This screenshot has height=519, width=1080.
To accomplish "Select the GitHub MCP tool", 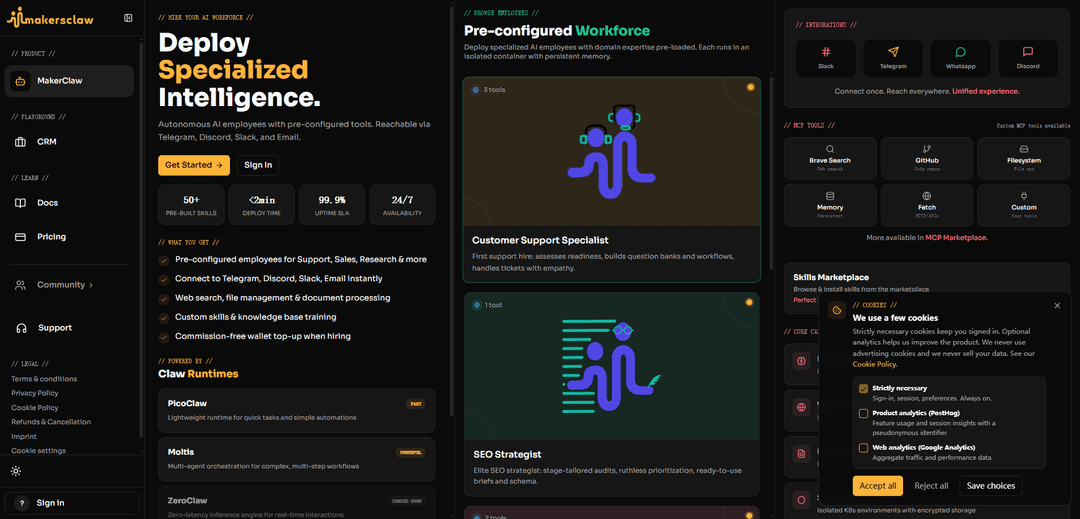I will click(927, 158).
